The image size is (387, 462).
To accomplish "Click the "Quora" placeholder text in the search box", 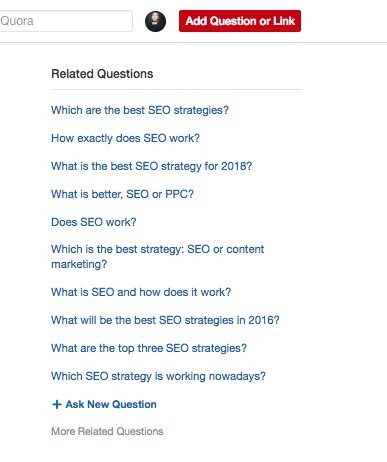I will click(17, 21).
